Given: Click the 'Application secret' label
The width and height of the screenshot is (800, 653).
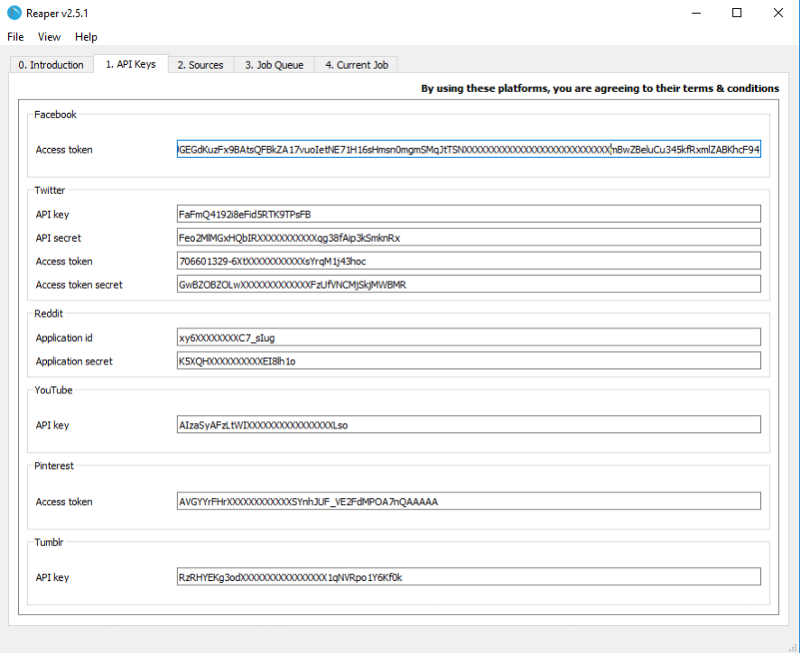Looking at the screenshot, I should click(x=74, y=361).
